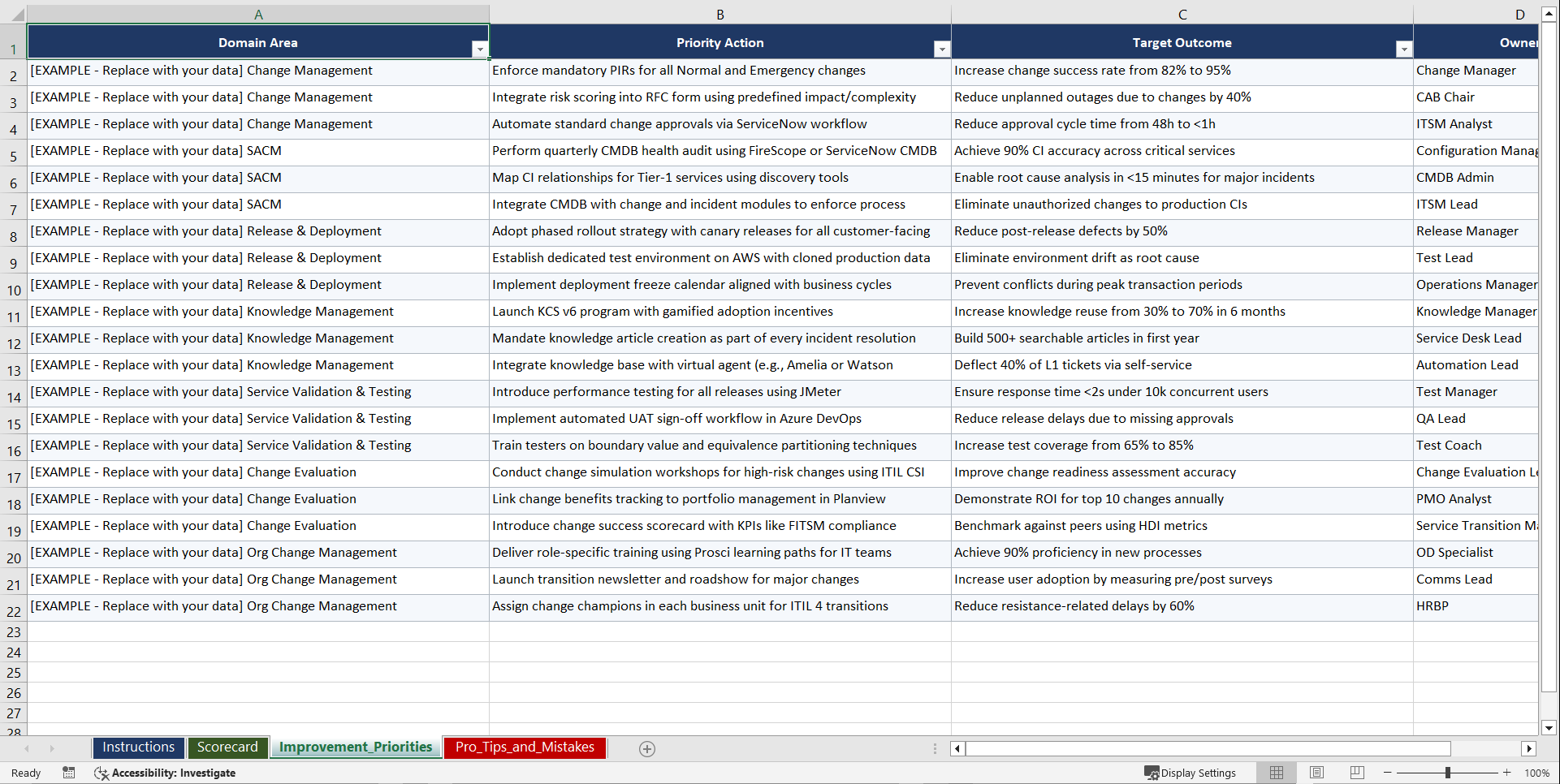
Task: Click the Display Settings icon
Action: point(1150,772)
